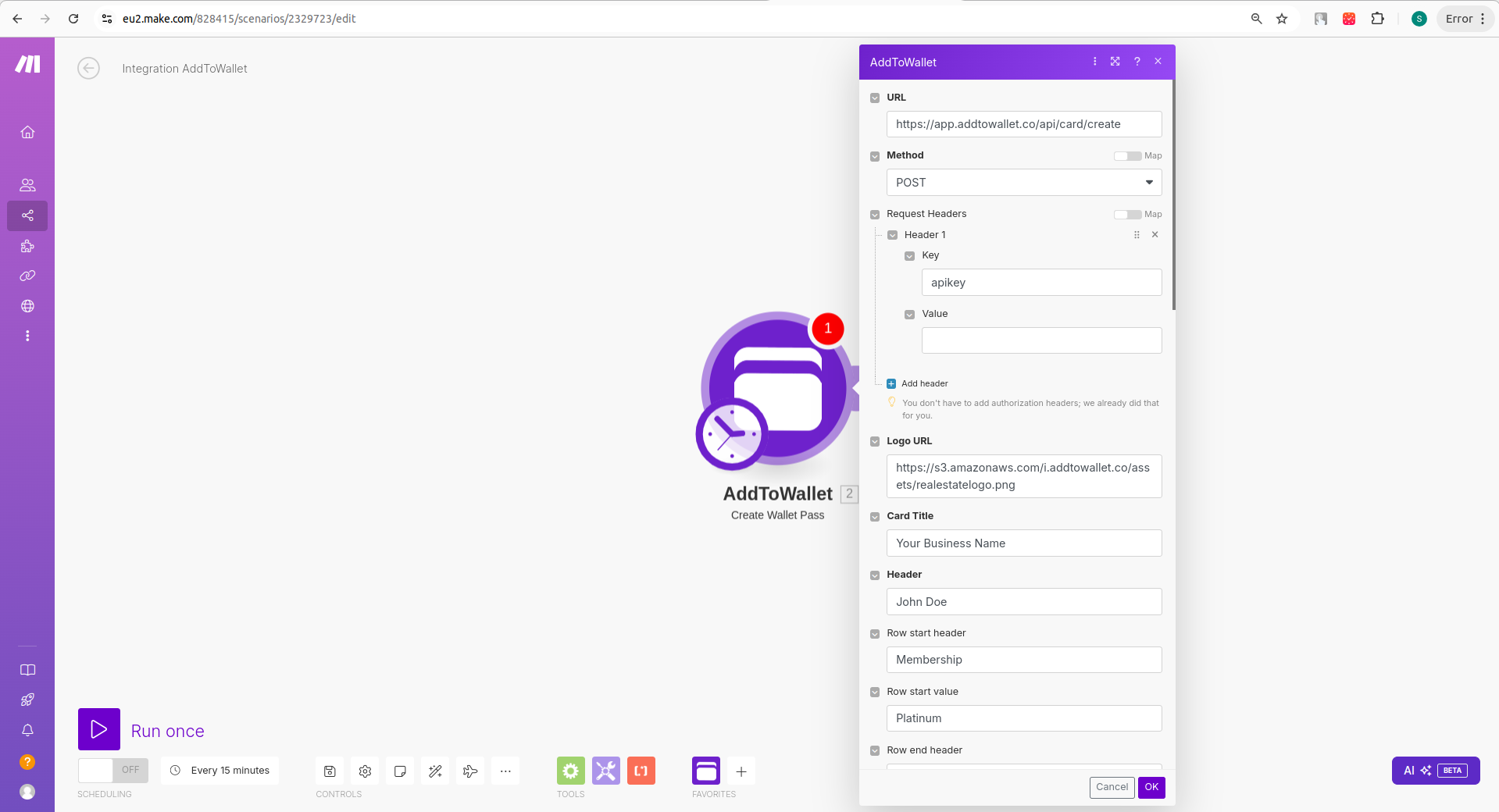This screenshot has height=812, width=1499.
Task: Collapse the Key field chevron
Action: pos(909,256)
